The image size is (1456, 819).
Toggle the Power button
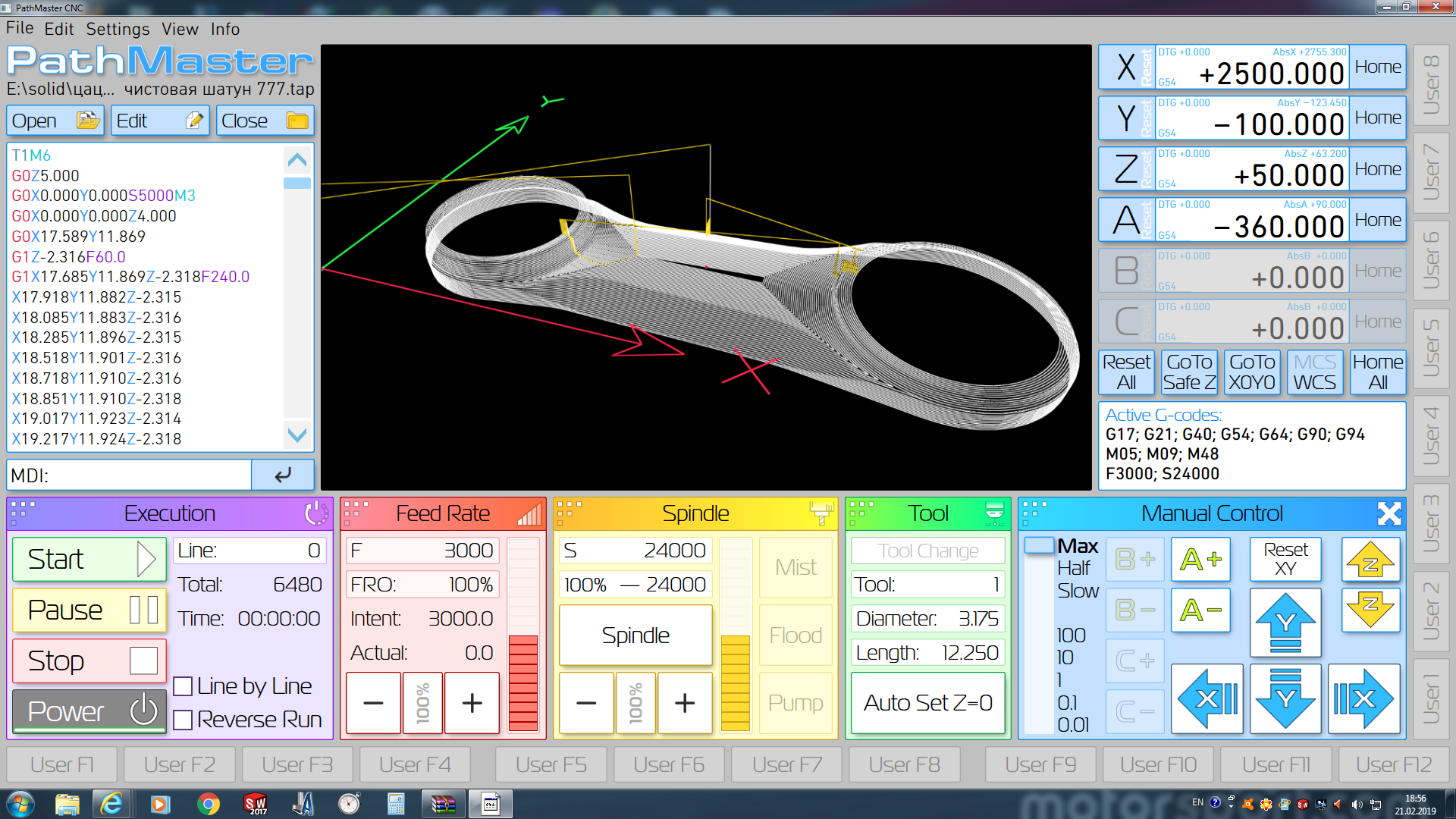coord(89,711)
